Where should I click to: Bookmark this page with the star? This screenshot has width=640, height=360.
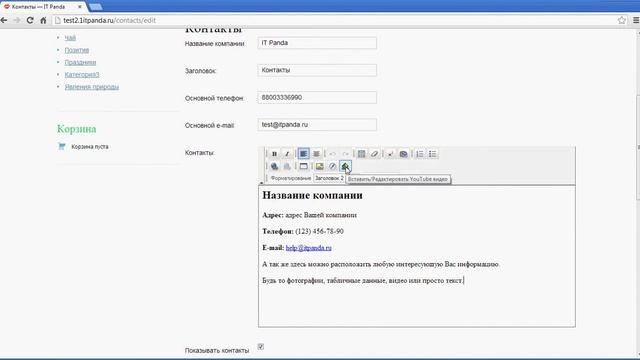point(621,20)
